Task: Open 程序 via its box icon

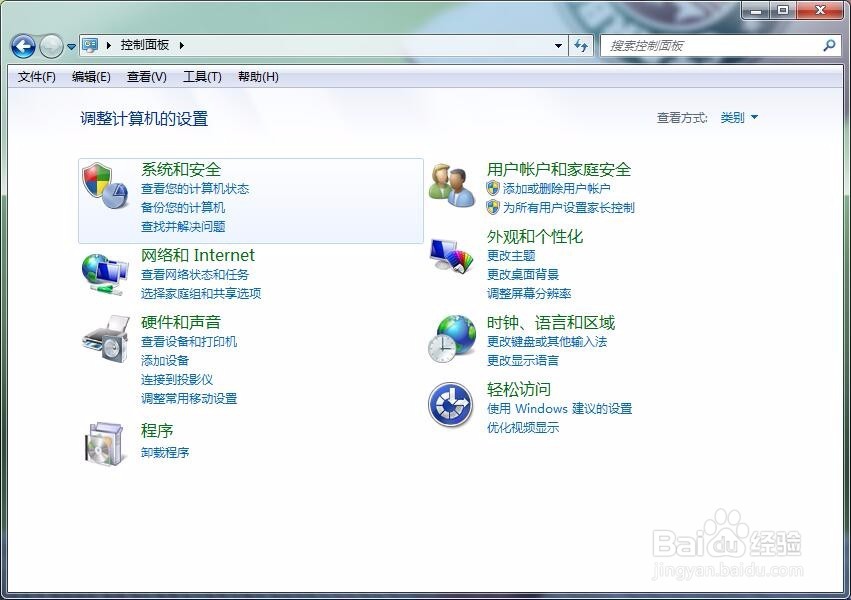Action: pos(105,444)
